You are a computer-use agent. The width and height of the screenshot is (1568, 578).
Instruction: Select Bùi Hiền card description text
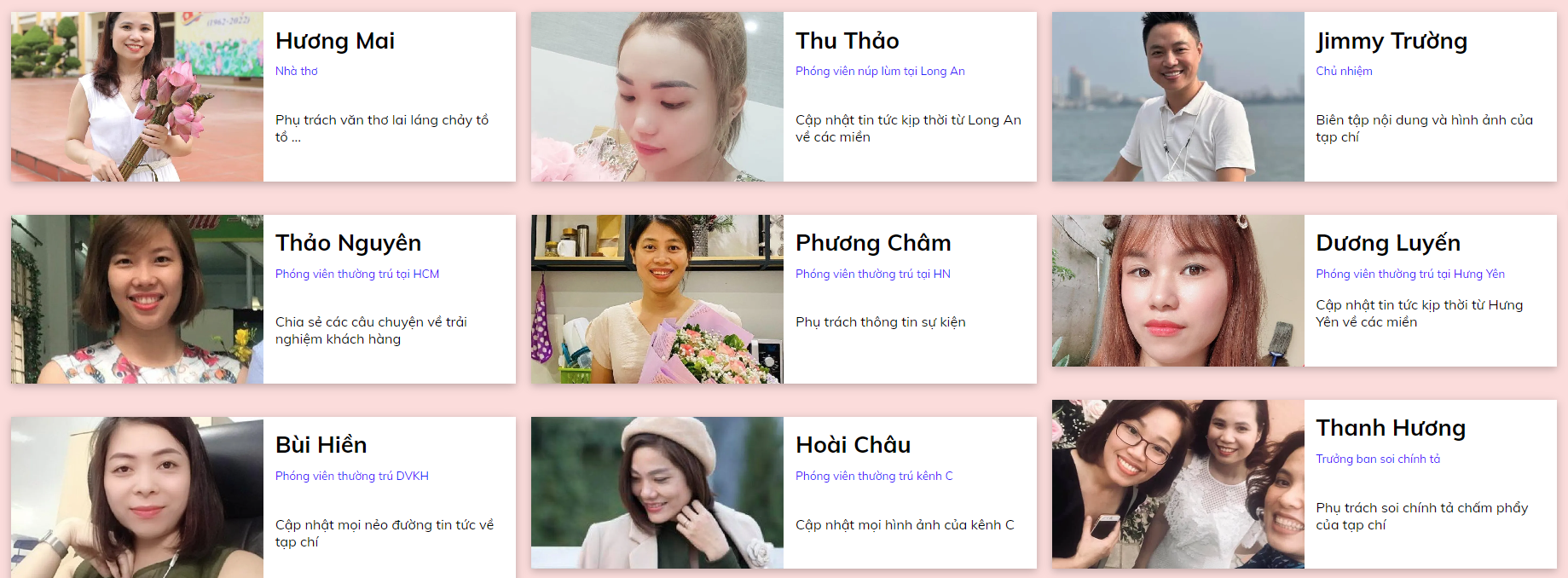tap(385, 533)
